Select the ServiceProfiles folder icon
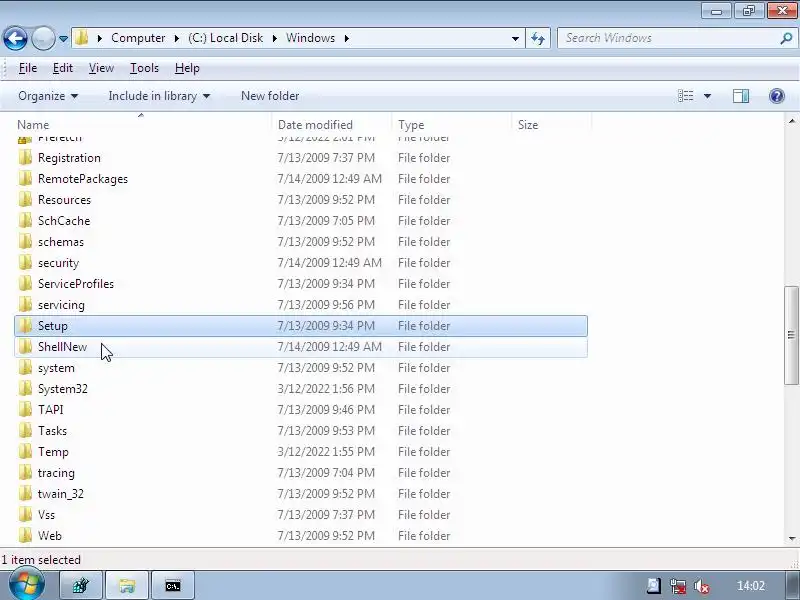Image resolution: width=800 pixels, height=600 pixels. click(25, 284)
